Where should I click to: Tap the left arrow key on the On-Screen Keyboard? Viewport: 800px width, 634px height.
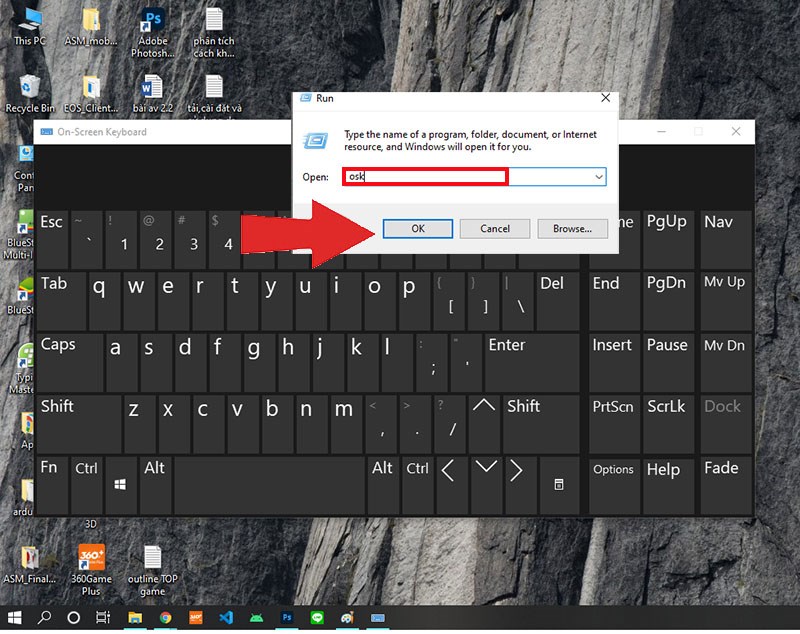coord(451,485)
